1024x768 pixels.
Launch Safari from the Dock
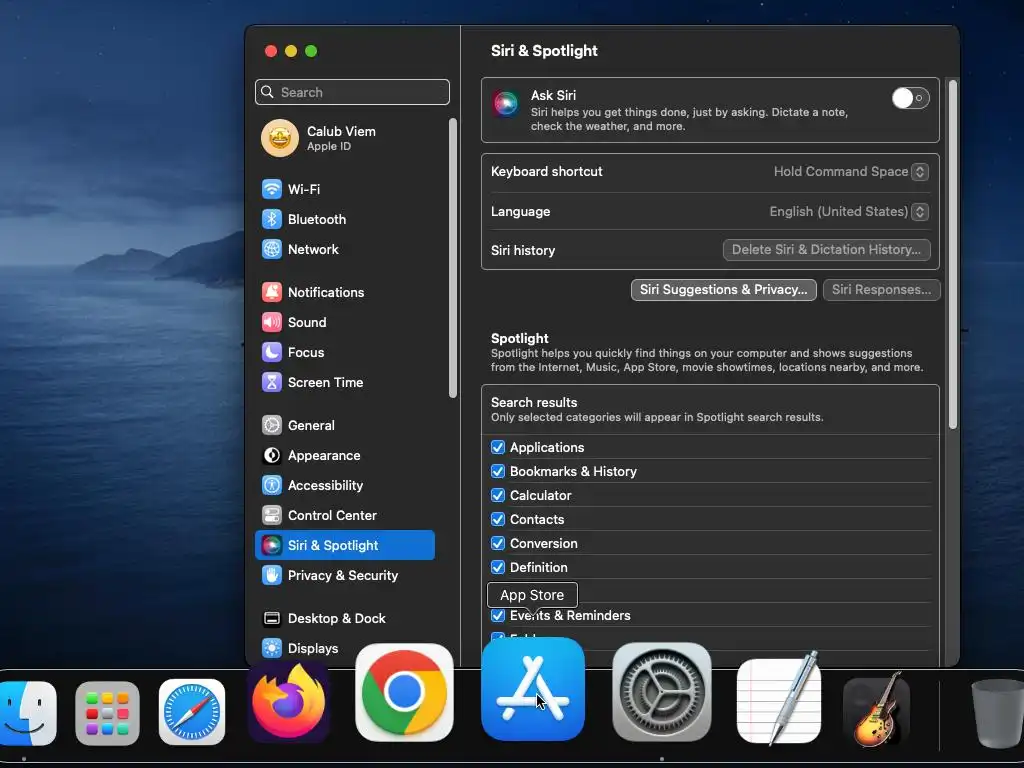(192, 712)
